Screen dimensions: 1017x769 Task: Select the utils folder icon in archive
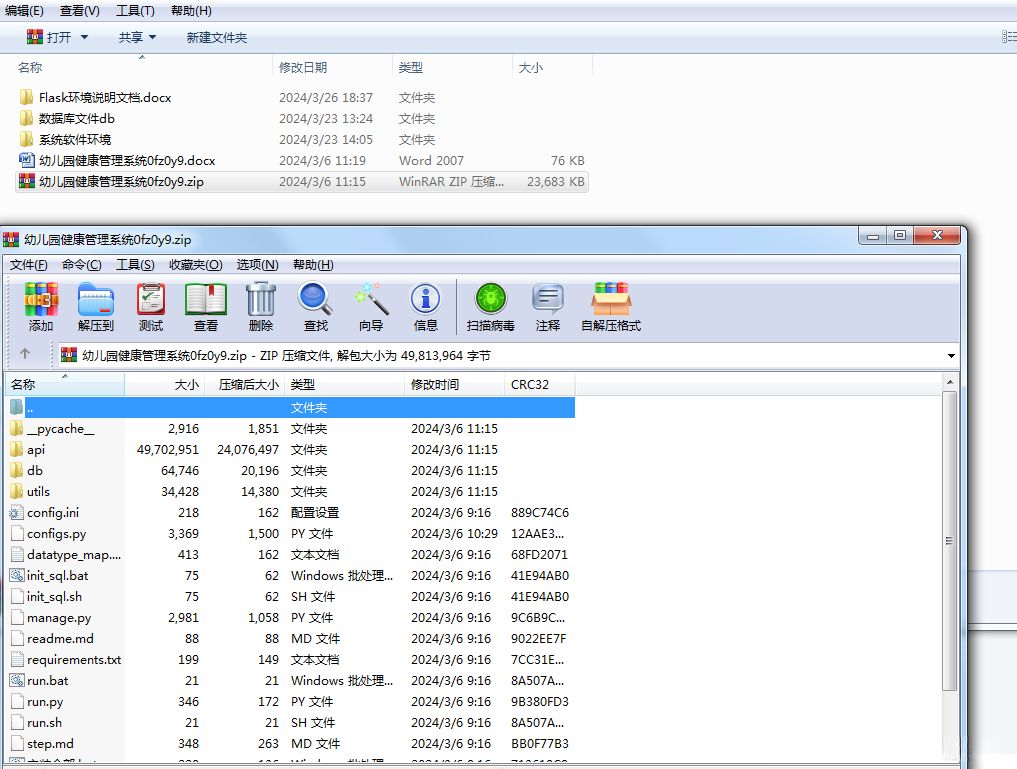[17, 491]
